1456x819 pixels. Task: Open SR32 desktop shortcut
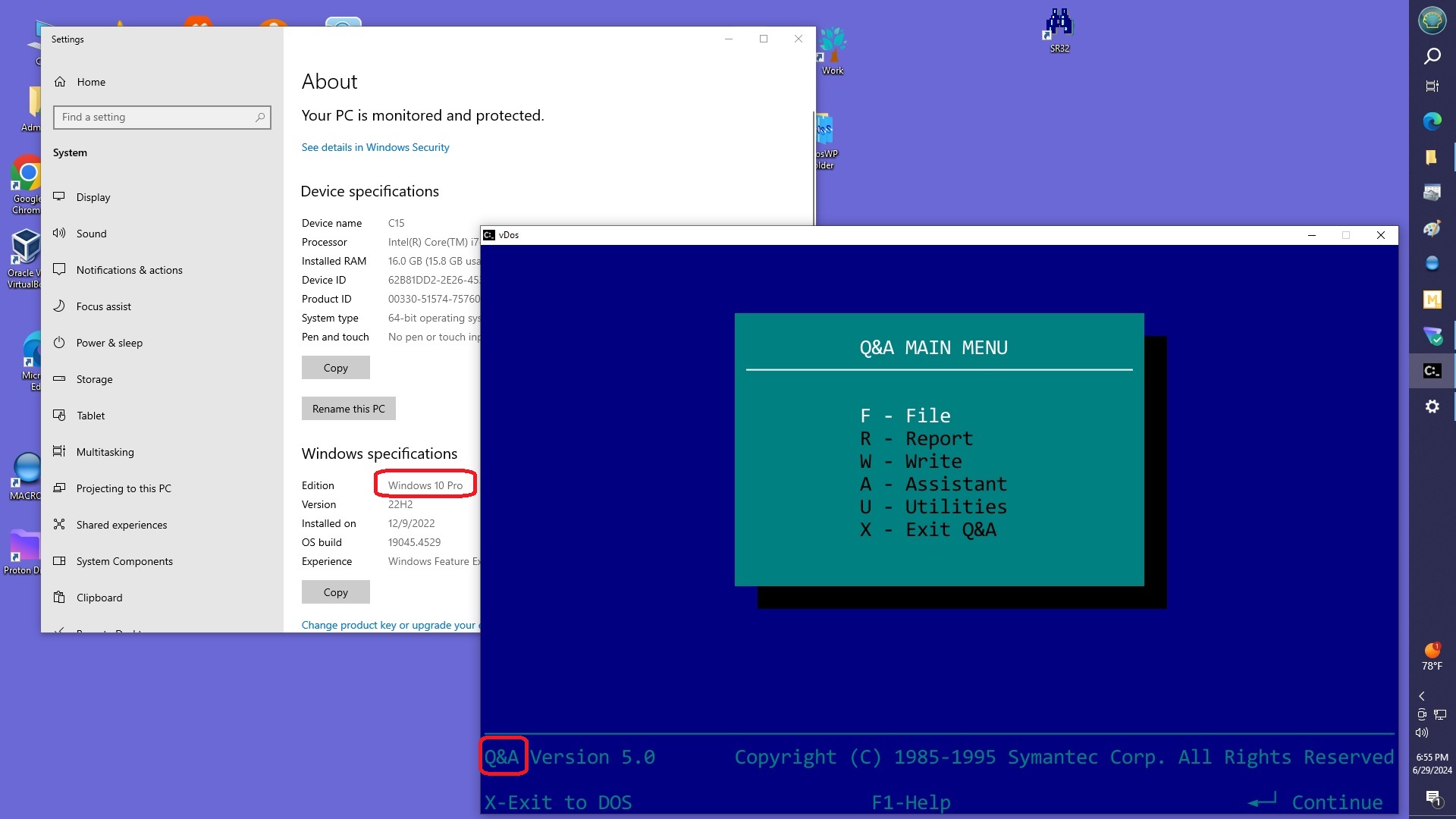tap(1059, 30)
